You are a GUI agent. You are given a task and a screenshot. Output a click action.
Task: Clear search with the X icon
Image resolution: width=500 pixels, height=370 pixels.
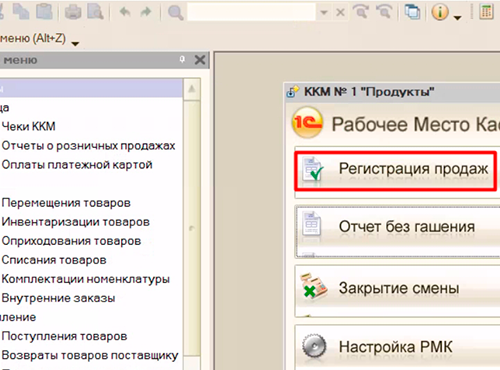point(340,13)
